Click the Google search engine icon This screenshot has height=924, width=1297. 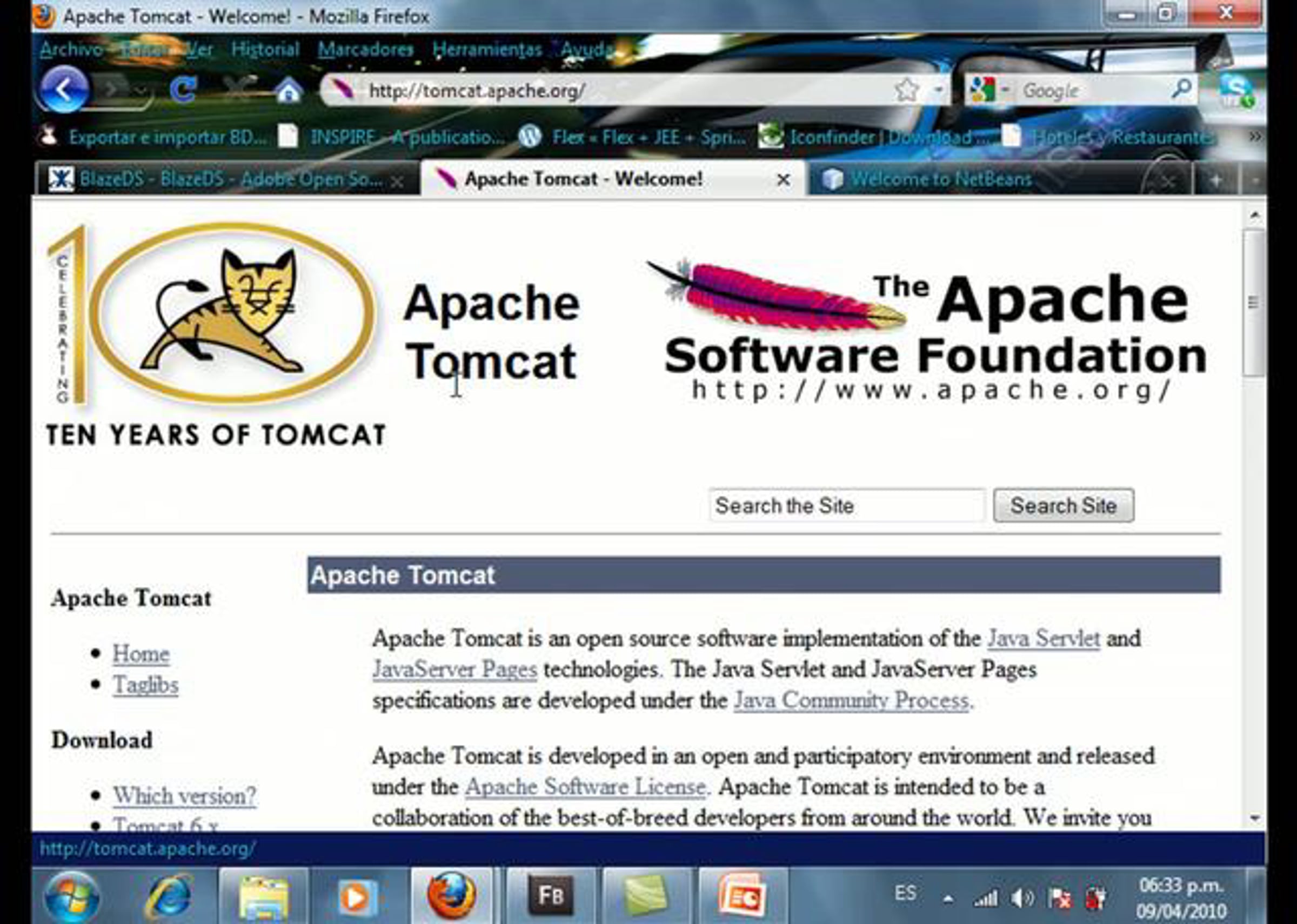(x=984, y=89)
